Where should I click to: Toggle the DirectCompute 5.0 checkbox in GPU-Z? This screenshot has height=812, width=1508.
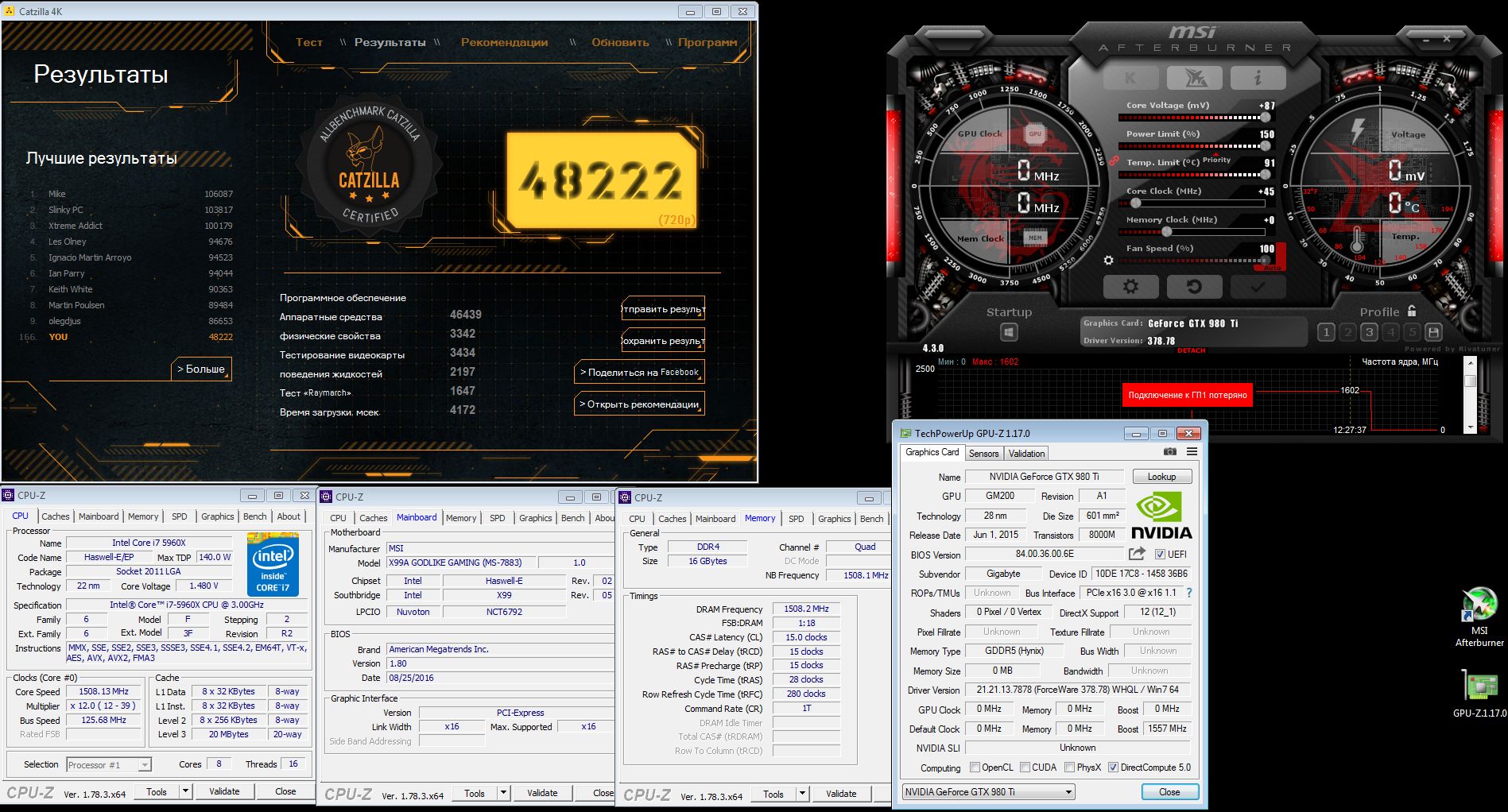(1113, 768)
